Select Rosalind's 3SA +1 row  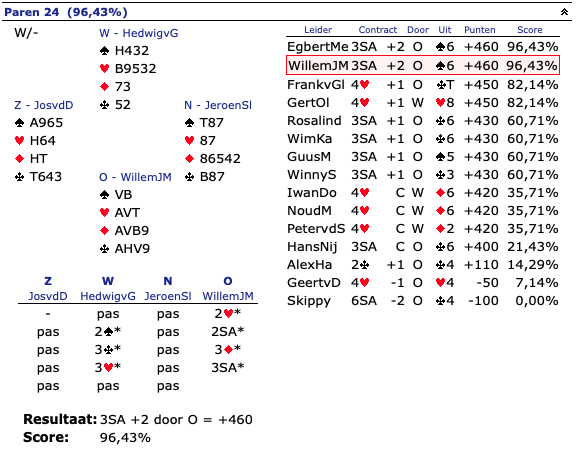pos(423,120)
